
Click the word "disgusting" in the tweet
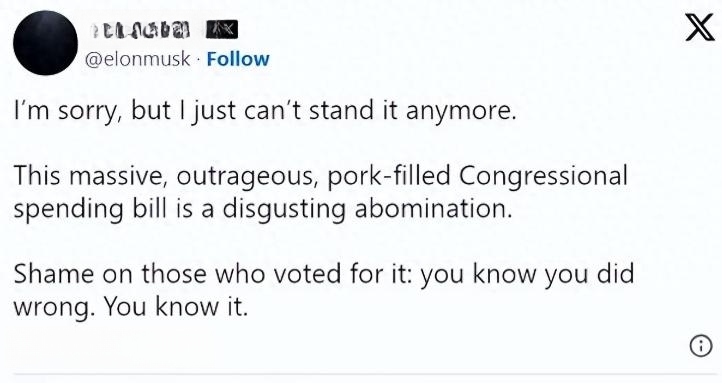click(x=284, y=210)
